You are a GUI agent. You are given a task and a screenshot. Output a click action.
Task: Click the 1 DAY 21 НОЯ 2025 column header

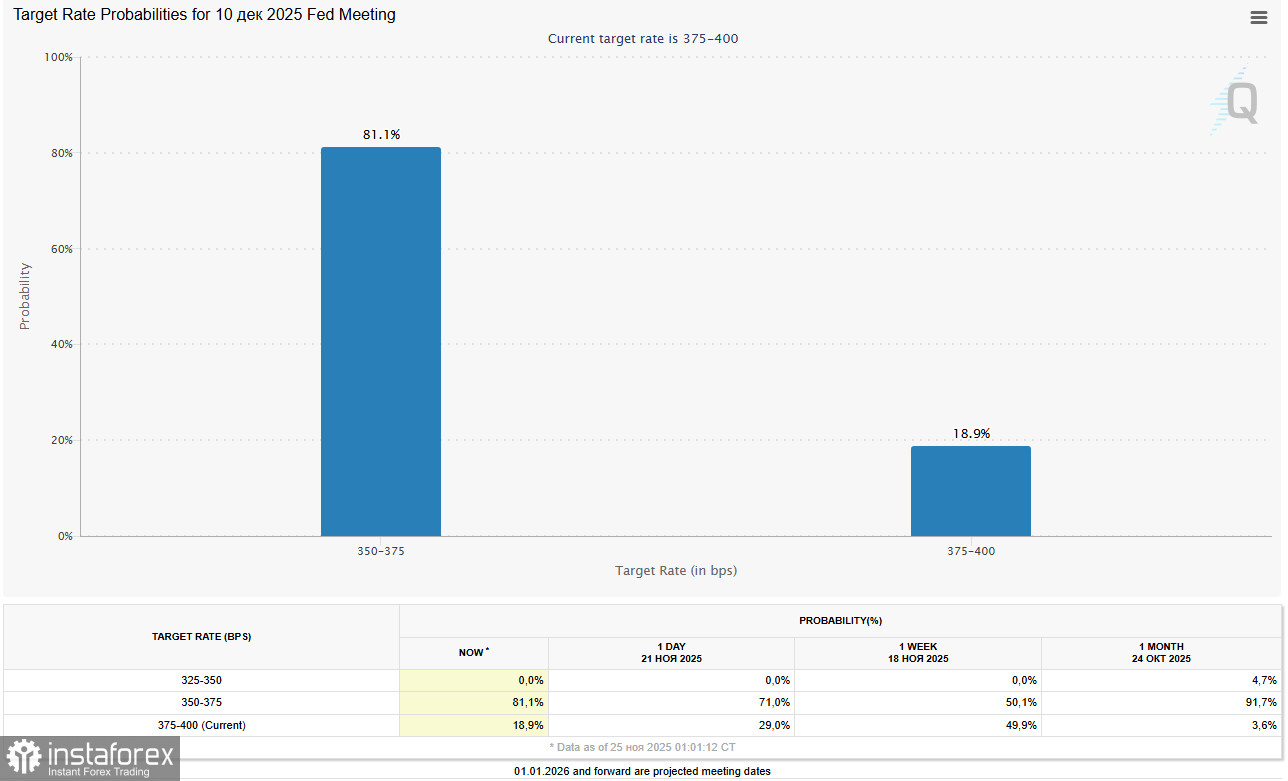click(671, 652)
